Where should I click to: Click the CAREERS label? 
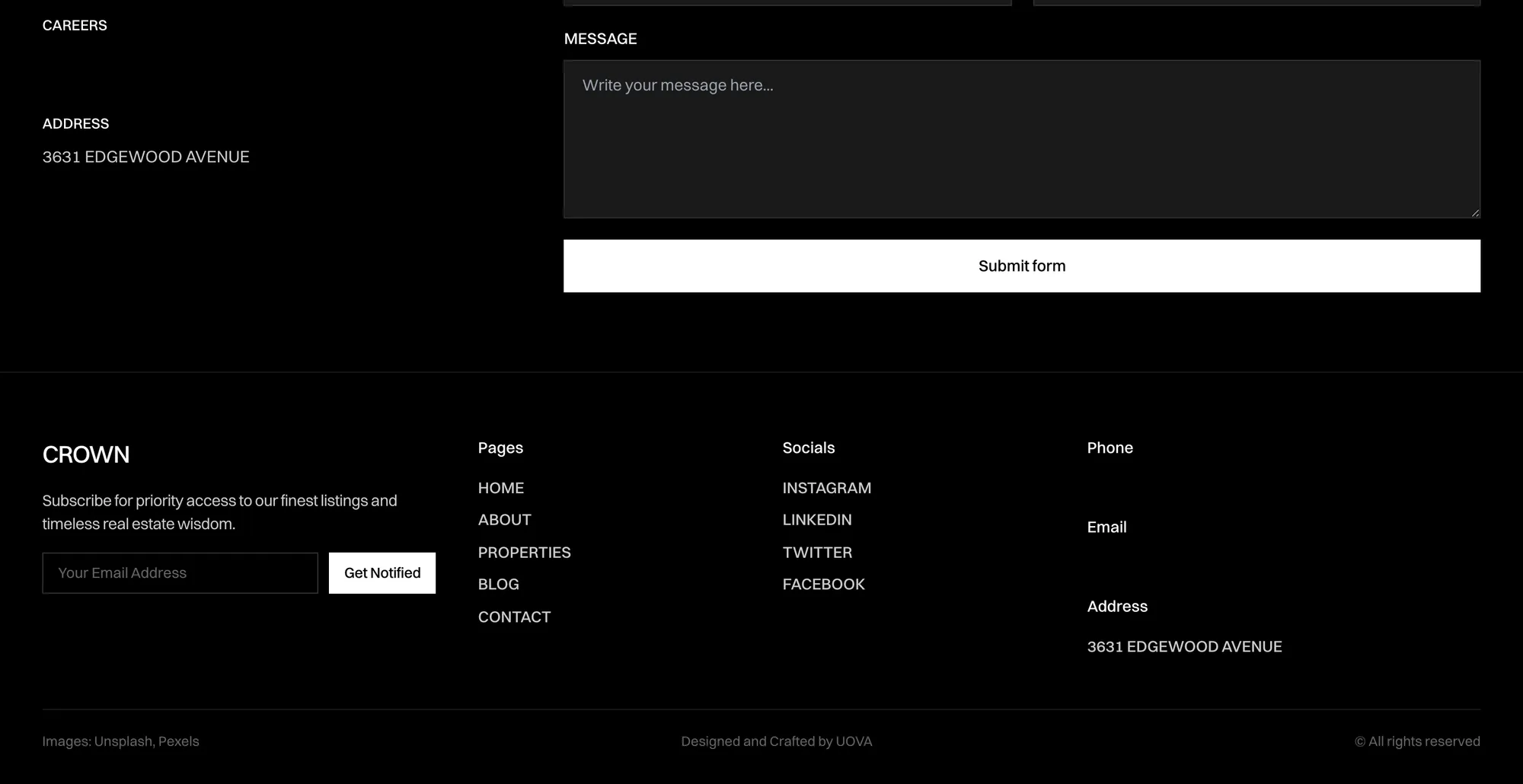click(x=75, y=25)
